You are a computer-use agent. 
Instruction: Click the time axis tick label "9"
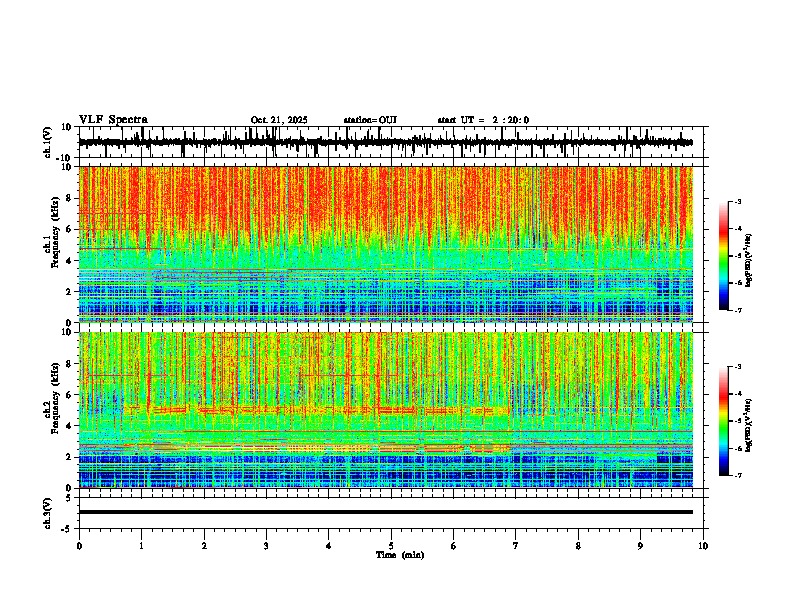[640, 546]
